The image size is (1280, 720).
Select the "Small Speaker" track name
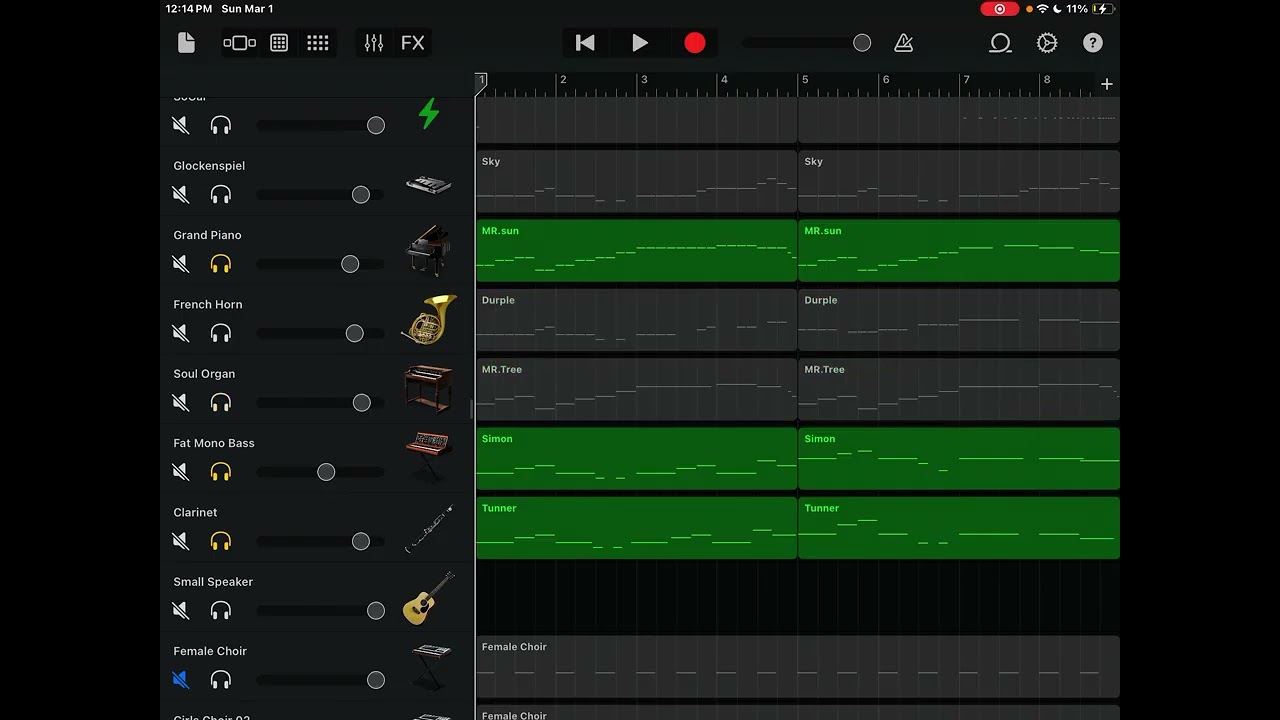[x=213, y=582]
